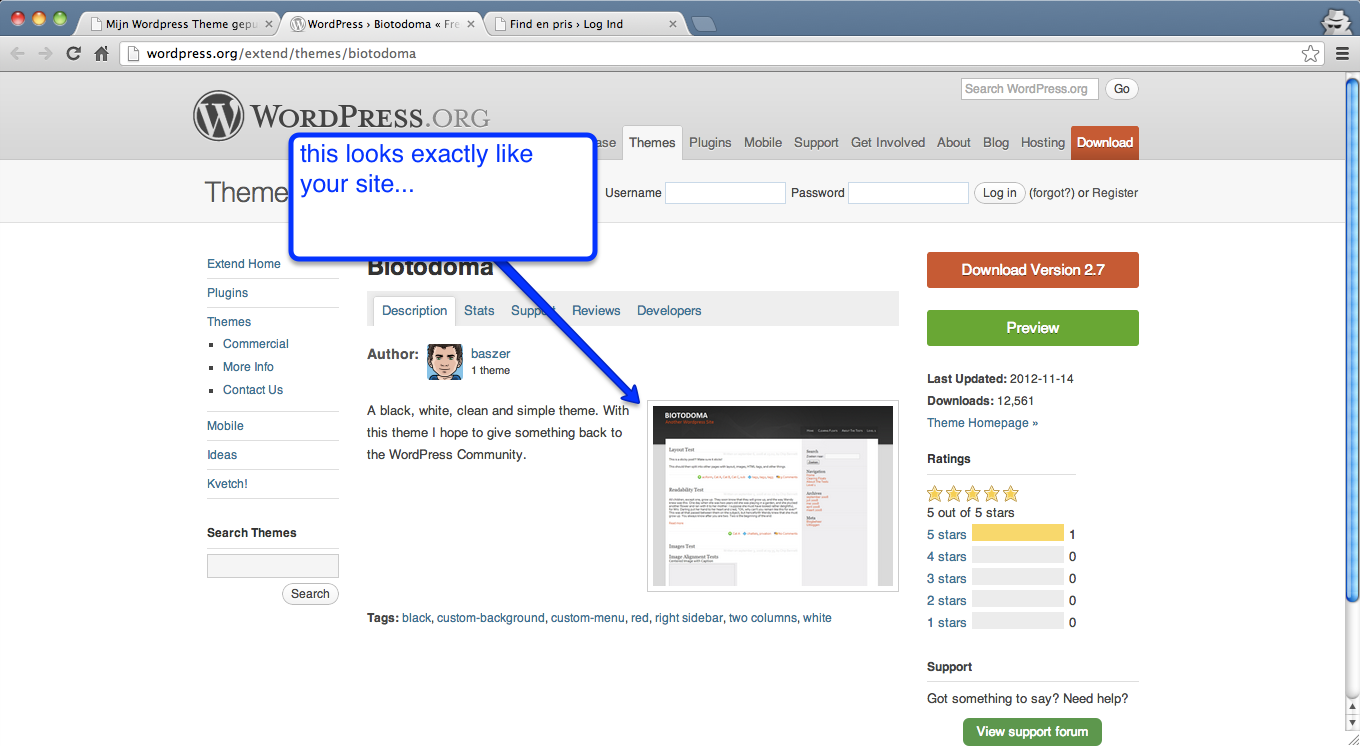
Task: Click the browser back arrow
Action: [x=17, y=54]
